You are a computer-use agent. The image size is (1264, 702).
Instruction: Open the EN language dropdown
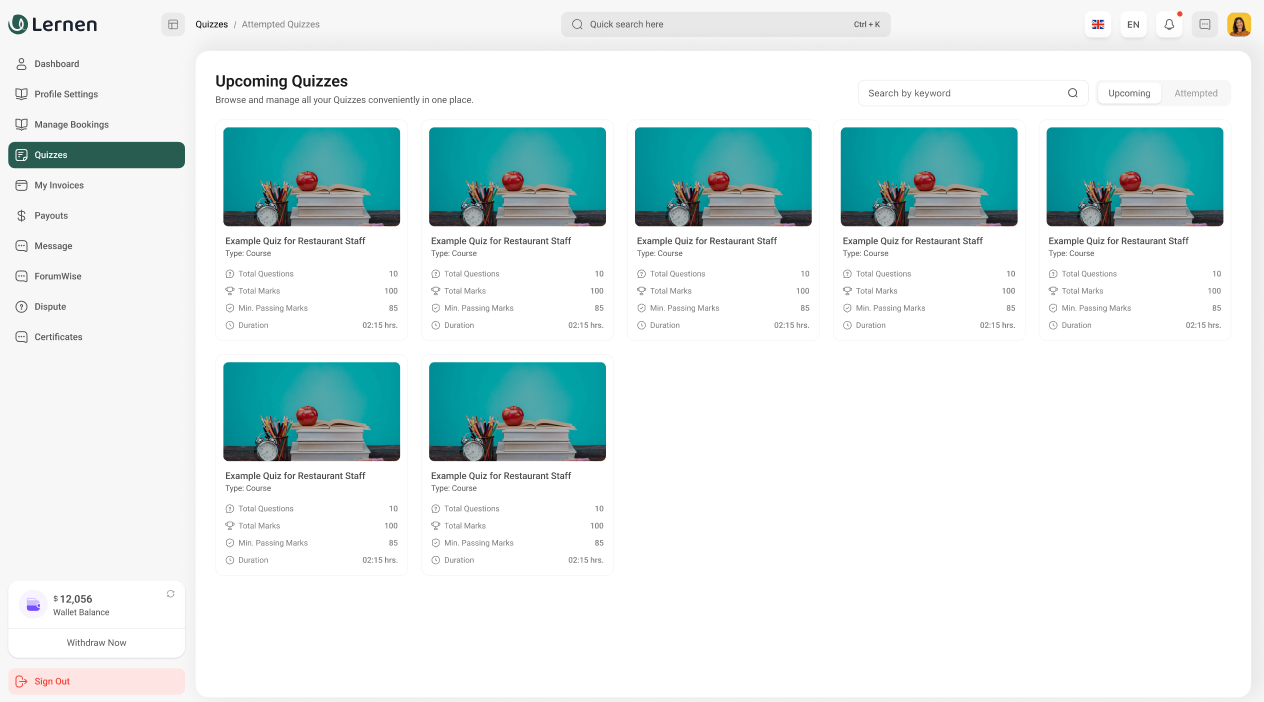pos(1133,24)
